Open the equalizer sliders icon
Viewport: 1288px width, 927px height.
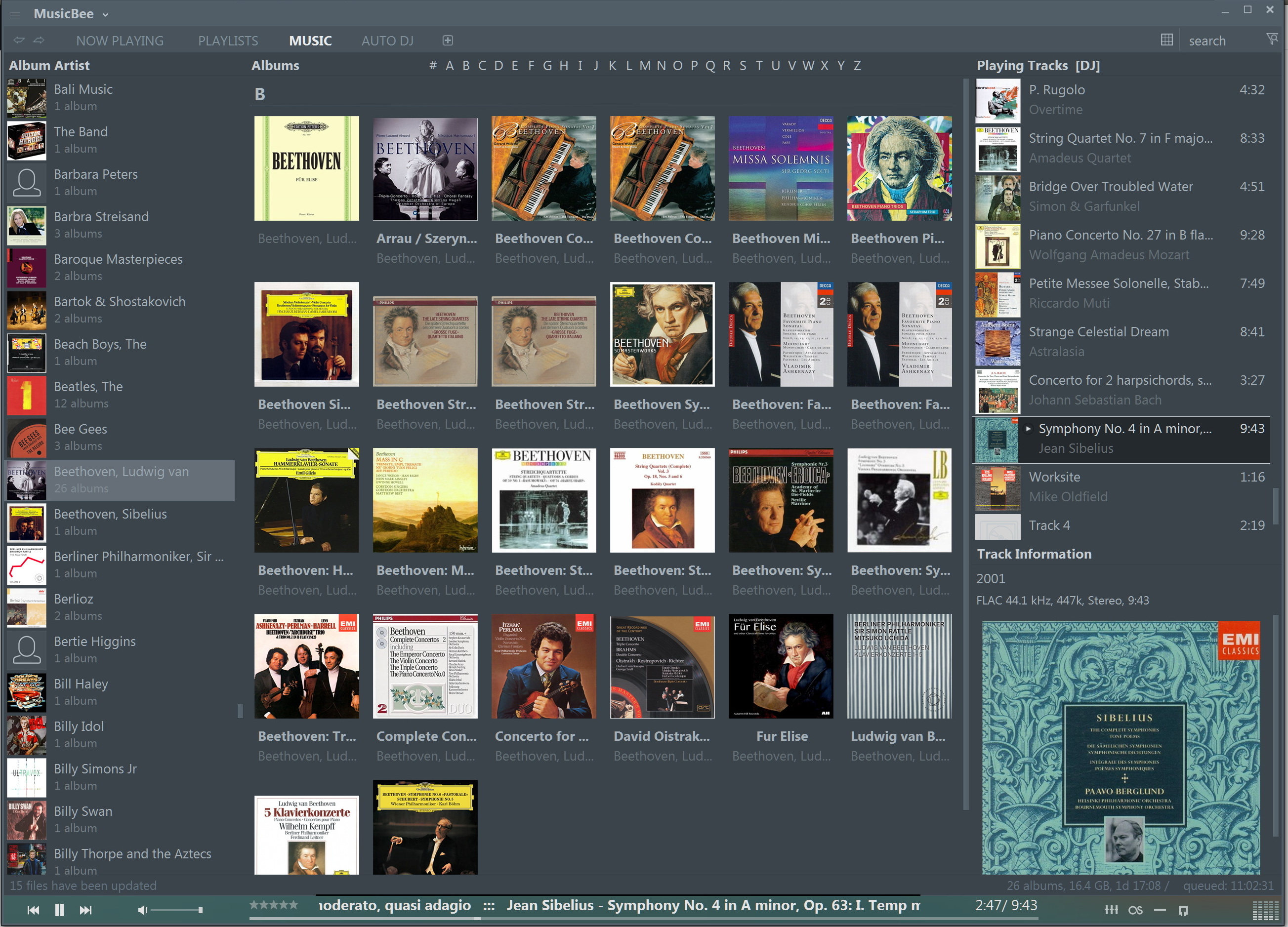[x=1111, y=910]
